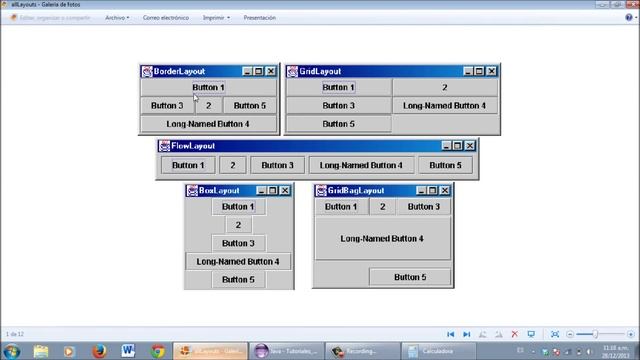
Task: Open the Imprimir dropdown menu
Action: click(216, 18)
